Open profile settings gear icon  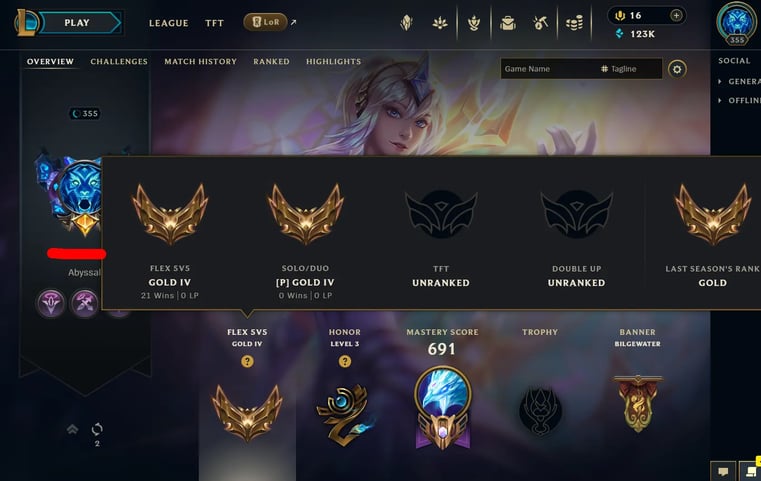(x=677, y=69)
